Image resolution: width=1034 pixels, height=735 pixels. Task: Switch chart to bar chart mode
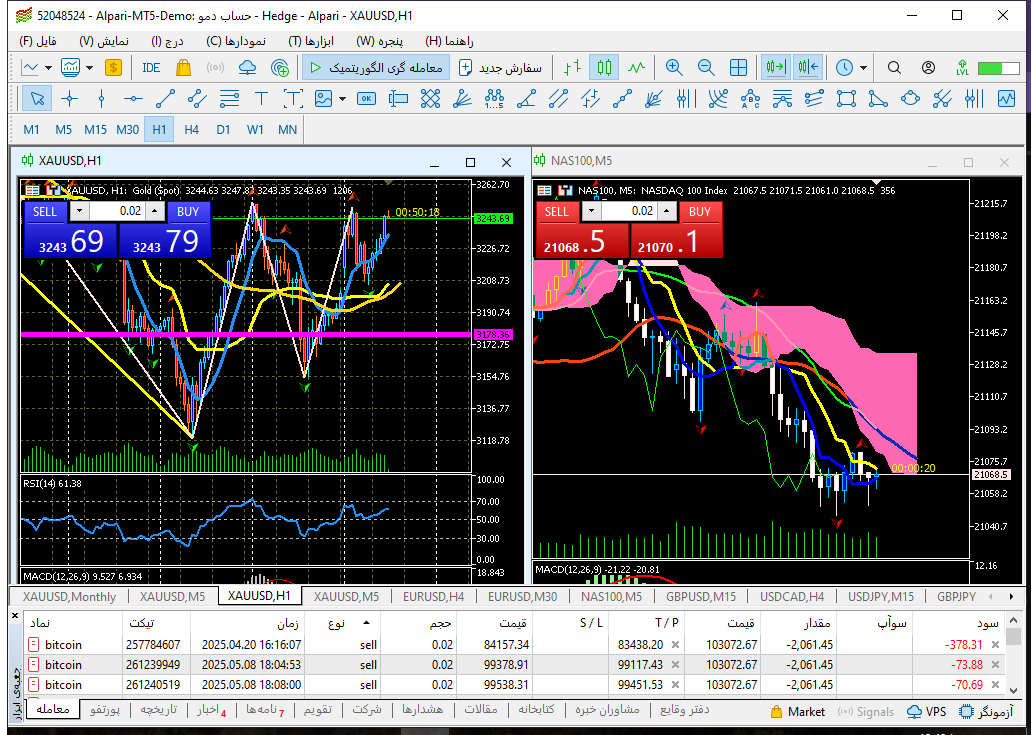pyautogui.click(x=572, y=67)
